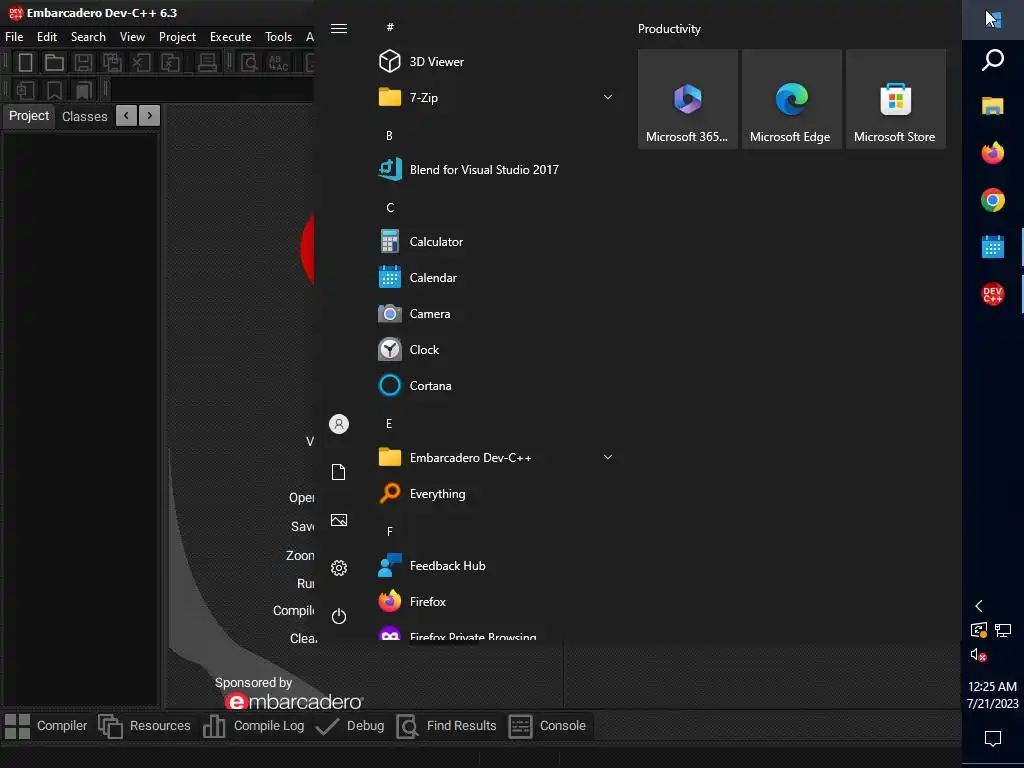This screenshot has width=1024, height=768.
Task: Open the Console bottom panel tab
Action: click(547, 726)
